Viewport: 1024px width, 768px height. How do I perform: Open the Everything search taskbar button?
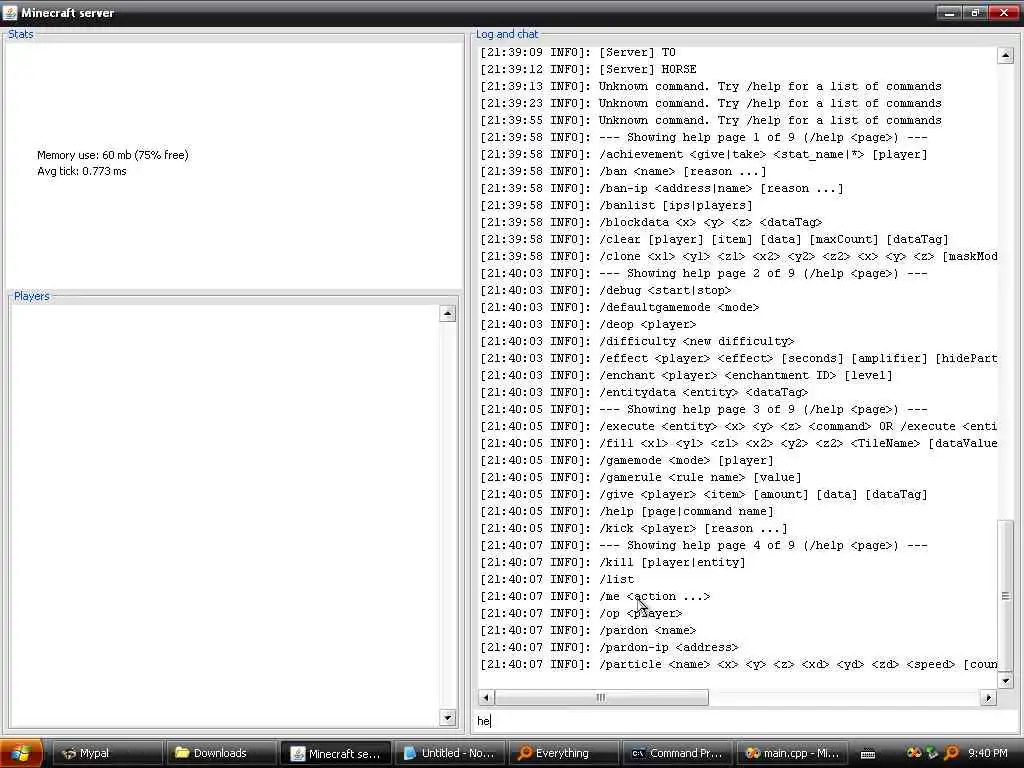point(563,753)
